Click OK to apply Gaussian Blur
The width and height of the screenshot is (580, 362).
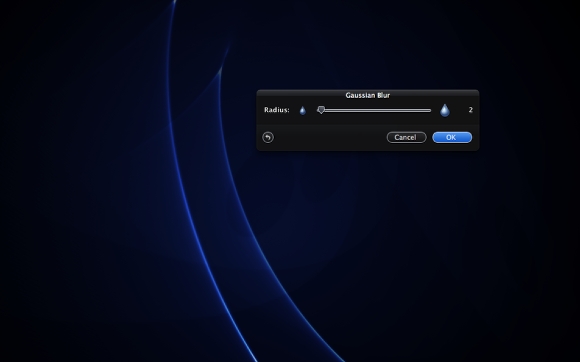[x=452, y=138]
